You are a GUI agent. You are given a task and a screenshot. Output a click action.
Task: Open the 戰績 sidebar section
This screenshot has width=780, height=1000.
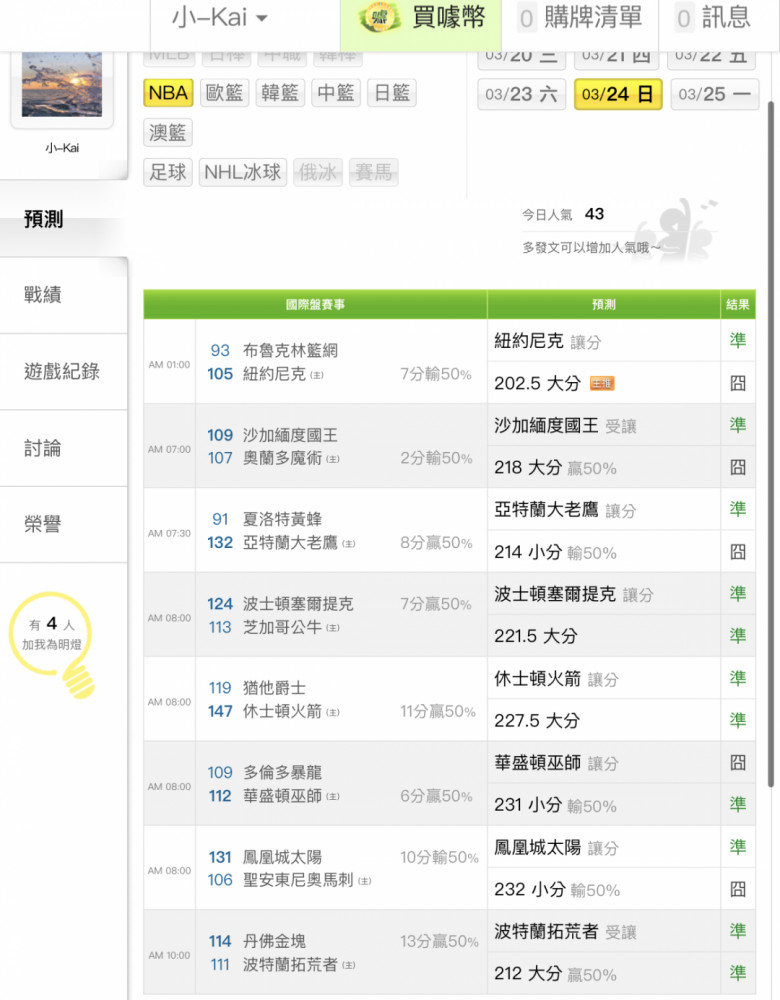tap(63, 295)
